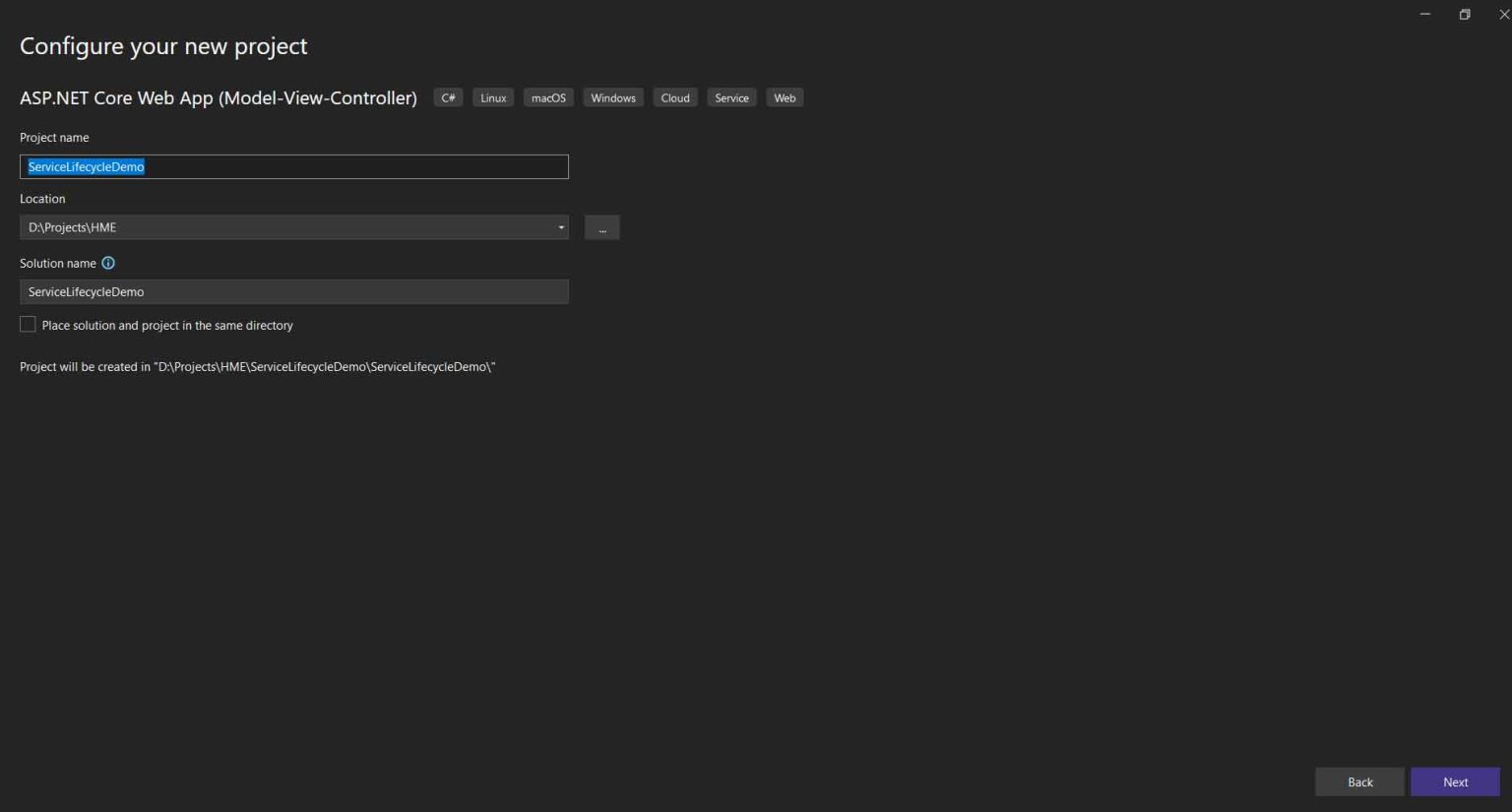Click the Solution name text box

pos(293,291)
